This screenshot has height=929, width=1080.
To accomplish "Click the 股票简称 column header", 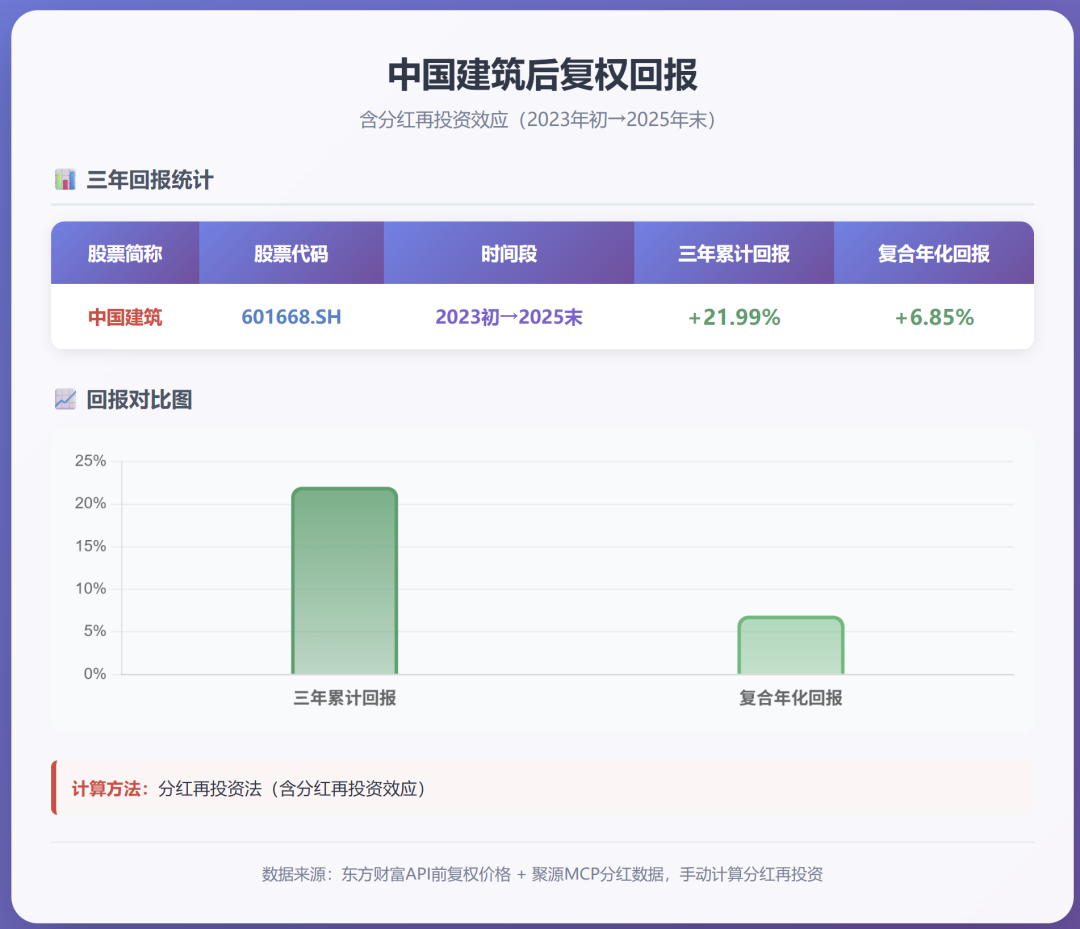I will pyautogui.click(x=125, y=253).
